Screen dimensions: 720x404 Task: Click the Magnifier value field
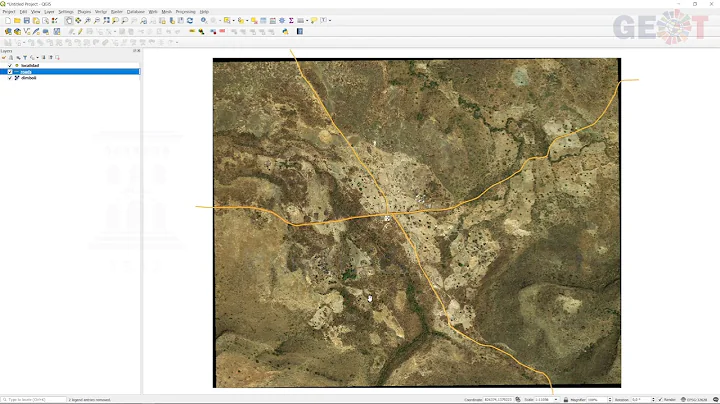pos(597,399)
